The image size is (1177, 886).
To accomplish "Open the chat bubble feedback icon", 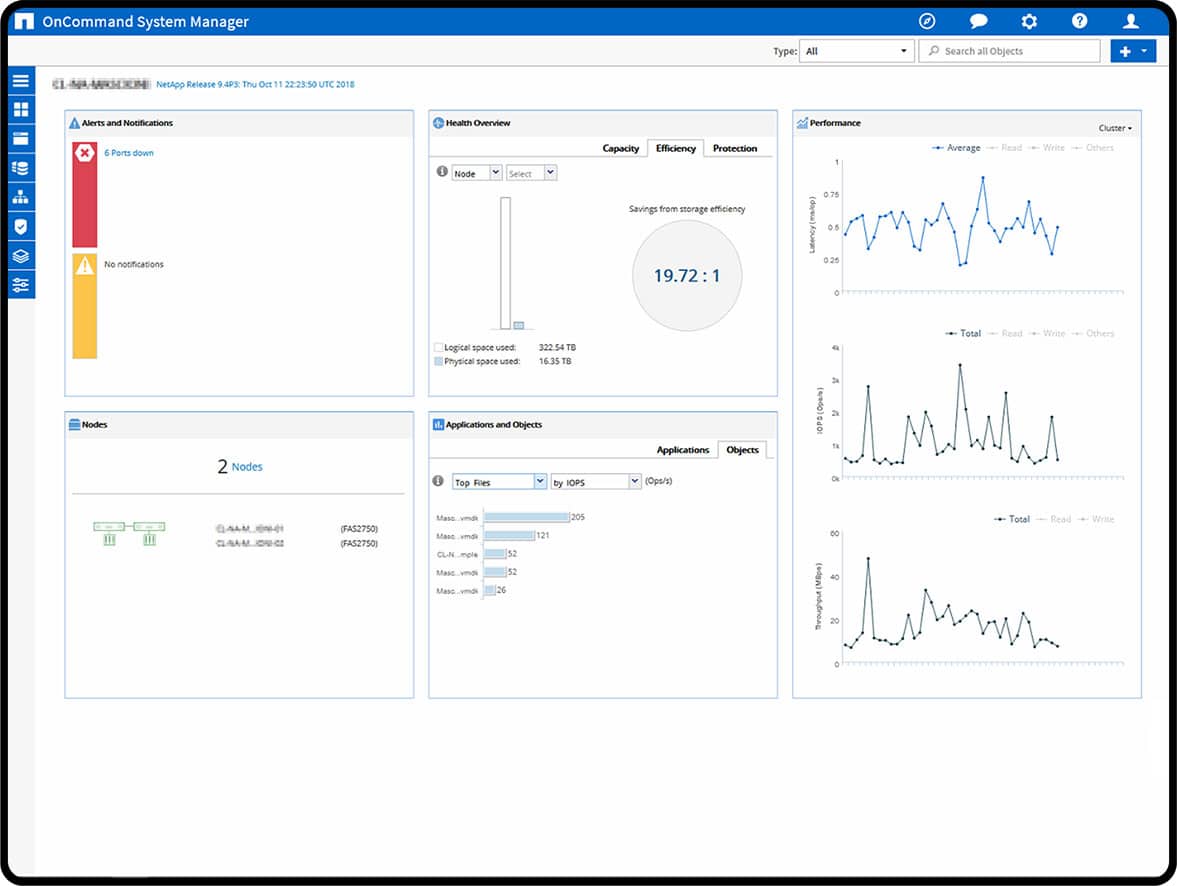I will pos(978,21).
